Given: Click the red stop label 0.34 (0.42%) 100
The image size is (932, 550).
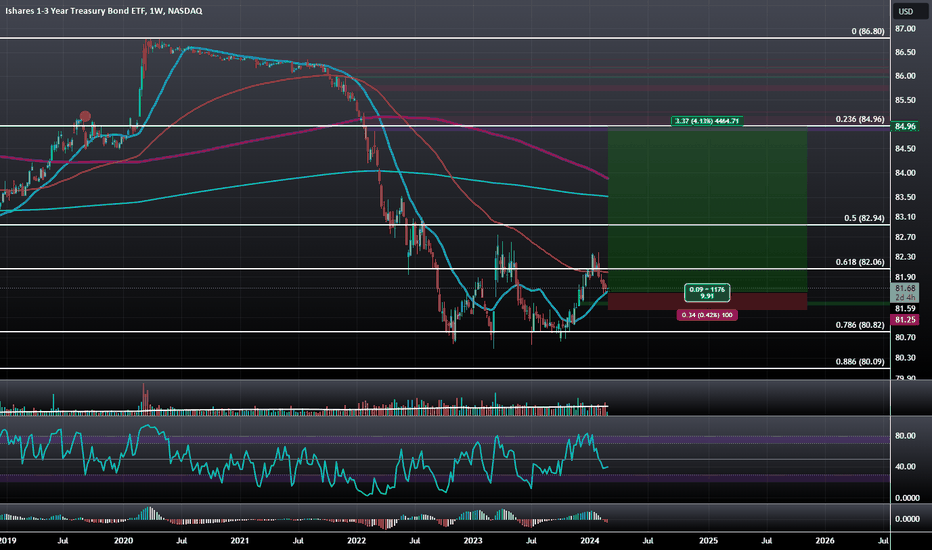Looking at the screenshot, I should coord(707,315).
